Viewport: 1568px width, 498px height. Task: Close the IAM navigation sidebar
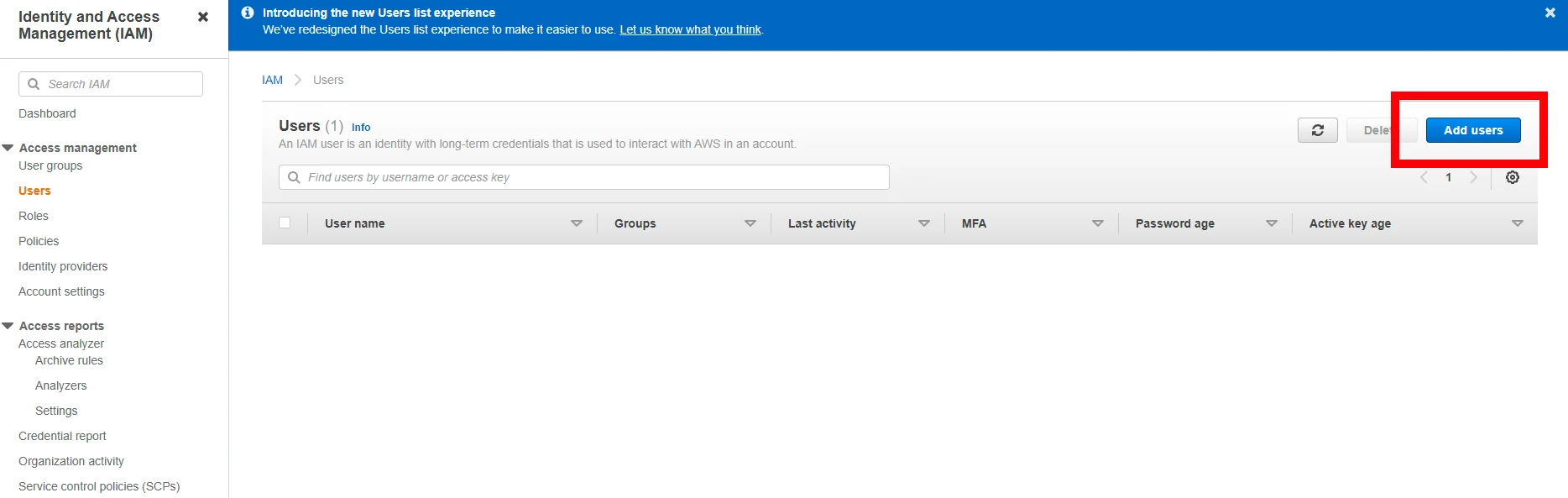click(x=203, y=17)
